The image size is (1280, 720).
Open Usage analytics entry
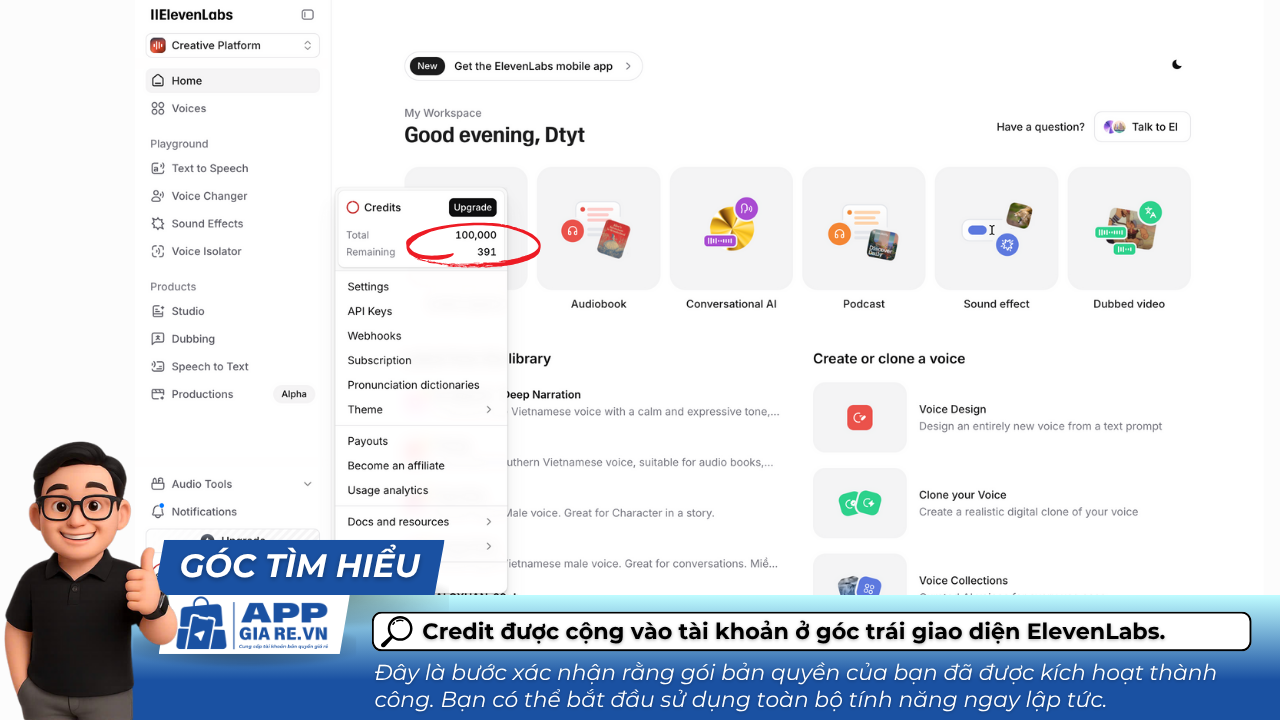421,490
